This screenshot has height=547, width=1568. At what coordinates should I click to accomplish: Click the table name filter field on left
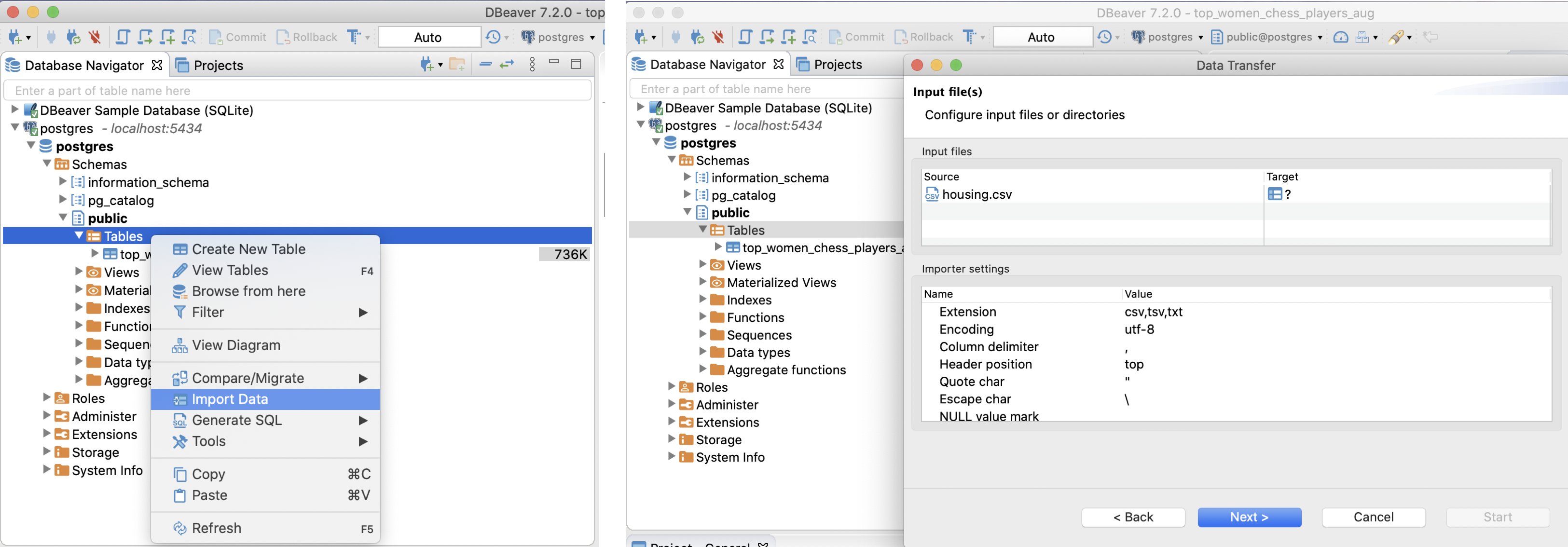click(297, 91)
